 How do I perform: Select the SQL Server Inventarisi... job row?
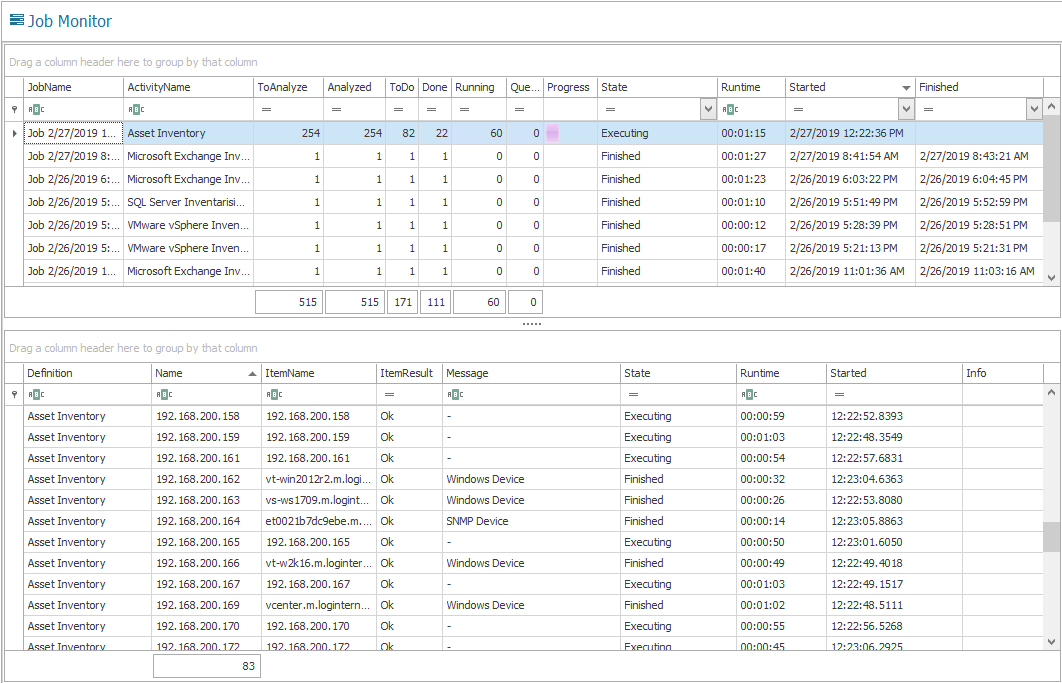click(533, 202)
